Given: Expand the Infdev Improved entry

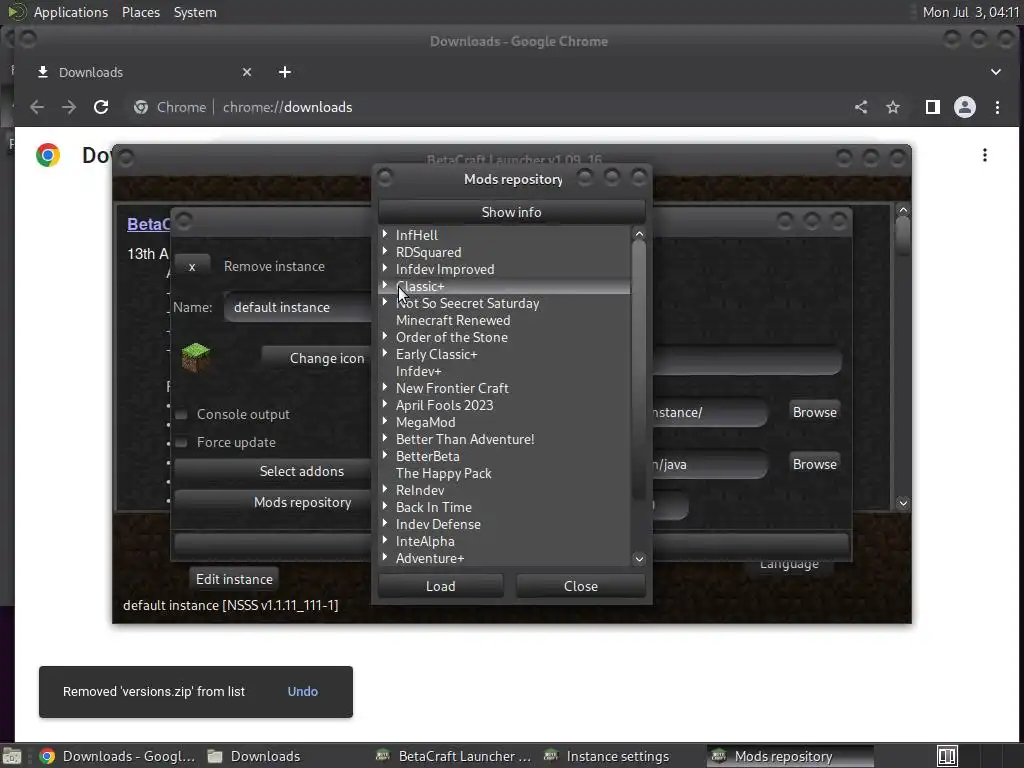Looking at the screenshot, I should click(385, 268).
